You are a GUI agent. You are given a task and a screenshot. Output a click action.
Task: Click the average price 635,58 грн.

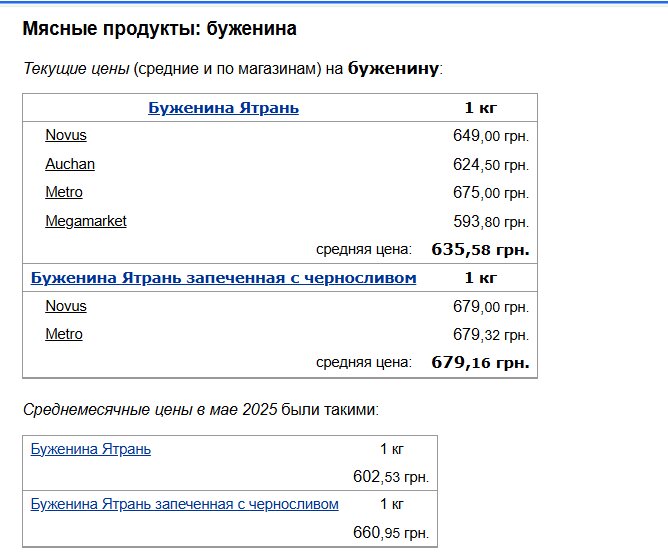coord(480,250)
